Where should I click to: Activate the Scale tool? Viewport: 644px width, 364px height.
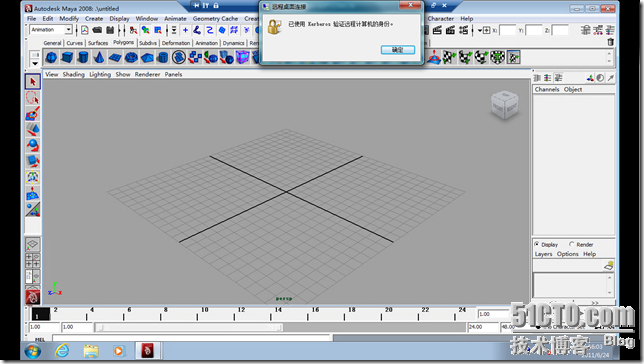pos(33,161)
